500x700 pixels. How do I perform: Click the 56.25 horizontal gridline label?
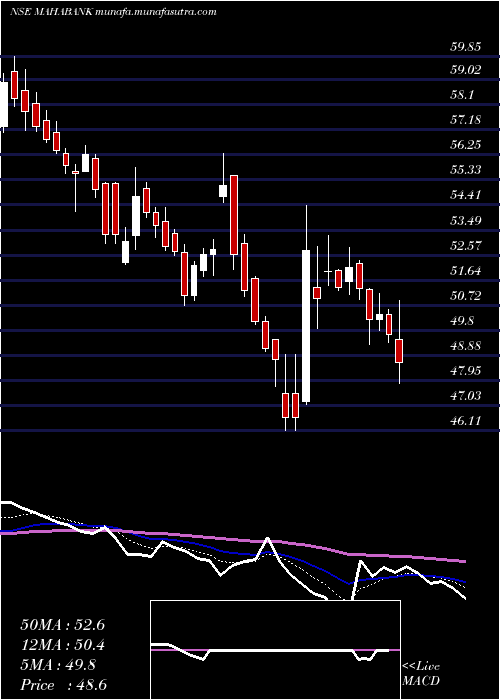click(465, 146)
